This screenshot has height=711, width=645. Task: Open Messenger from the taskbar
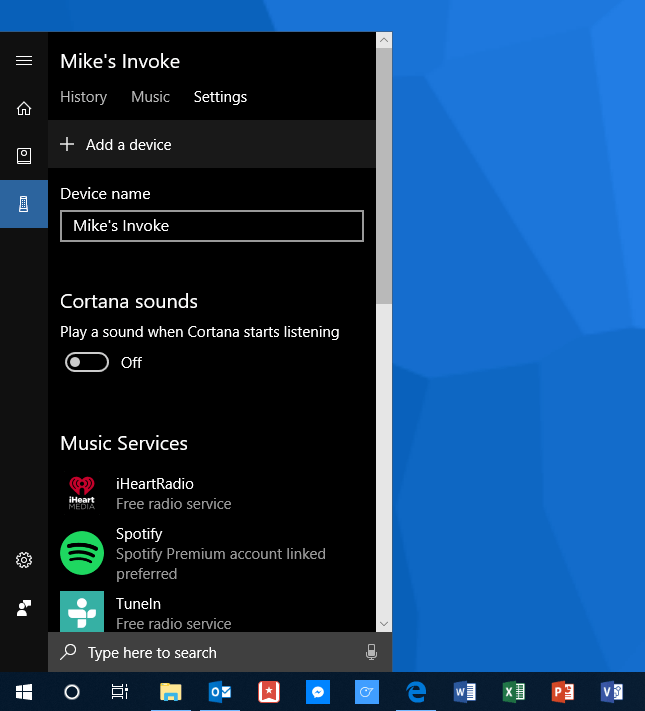click(x=318, y=692)
